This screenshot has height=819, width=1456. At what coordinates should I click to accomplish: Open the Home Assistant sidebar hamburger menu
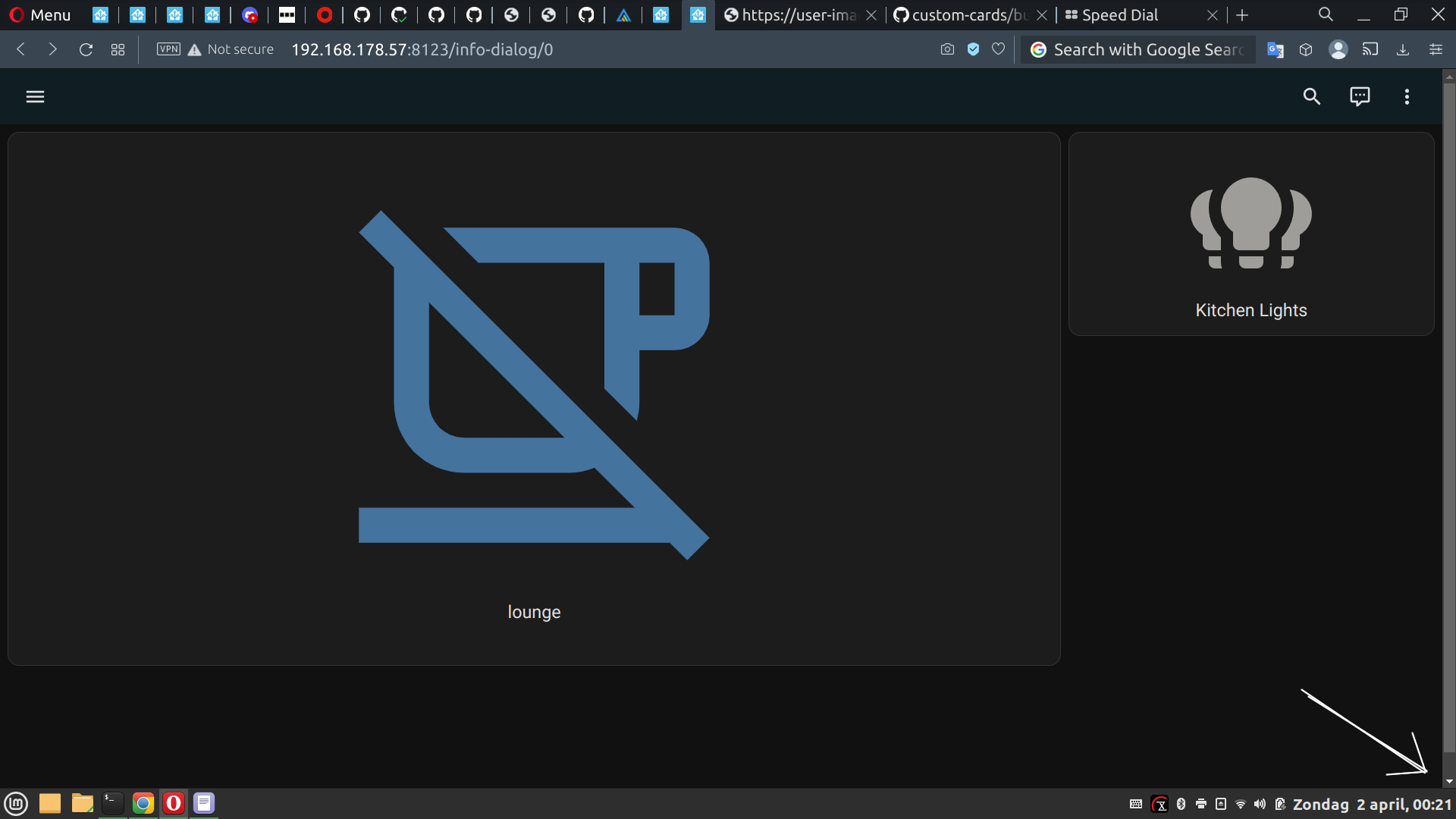35,96
